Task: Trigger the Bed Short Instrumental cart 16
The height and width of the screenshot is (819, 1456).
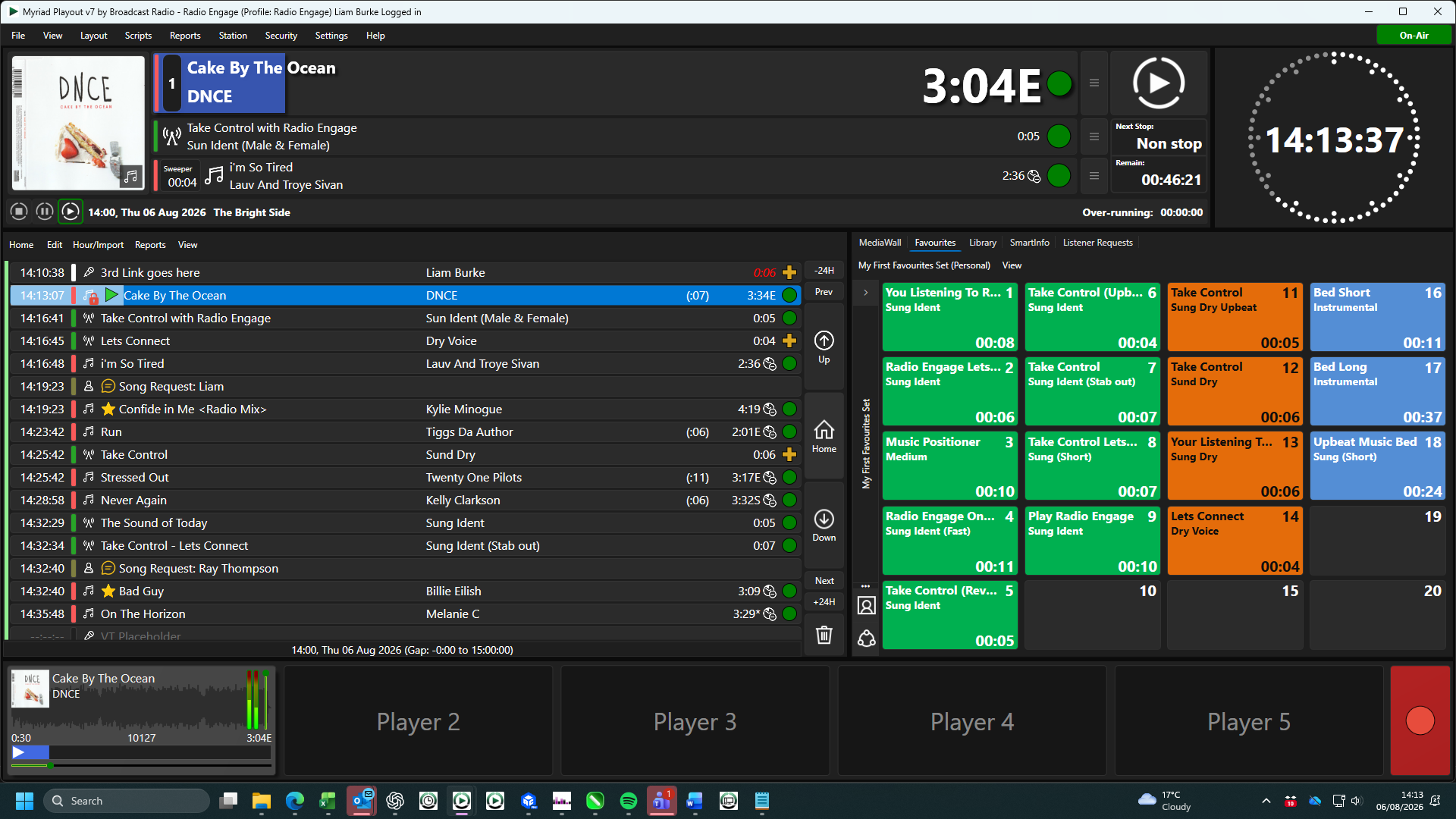Action: pos(1377,317)
